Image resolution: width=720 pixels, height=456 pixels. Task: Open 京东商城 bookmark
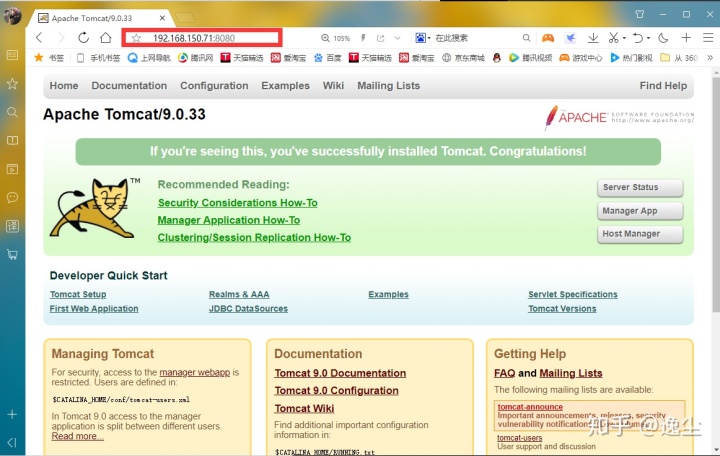tap(463, 57)
